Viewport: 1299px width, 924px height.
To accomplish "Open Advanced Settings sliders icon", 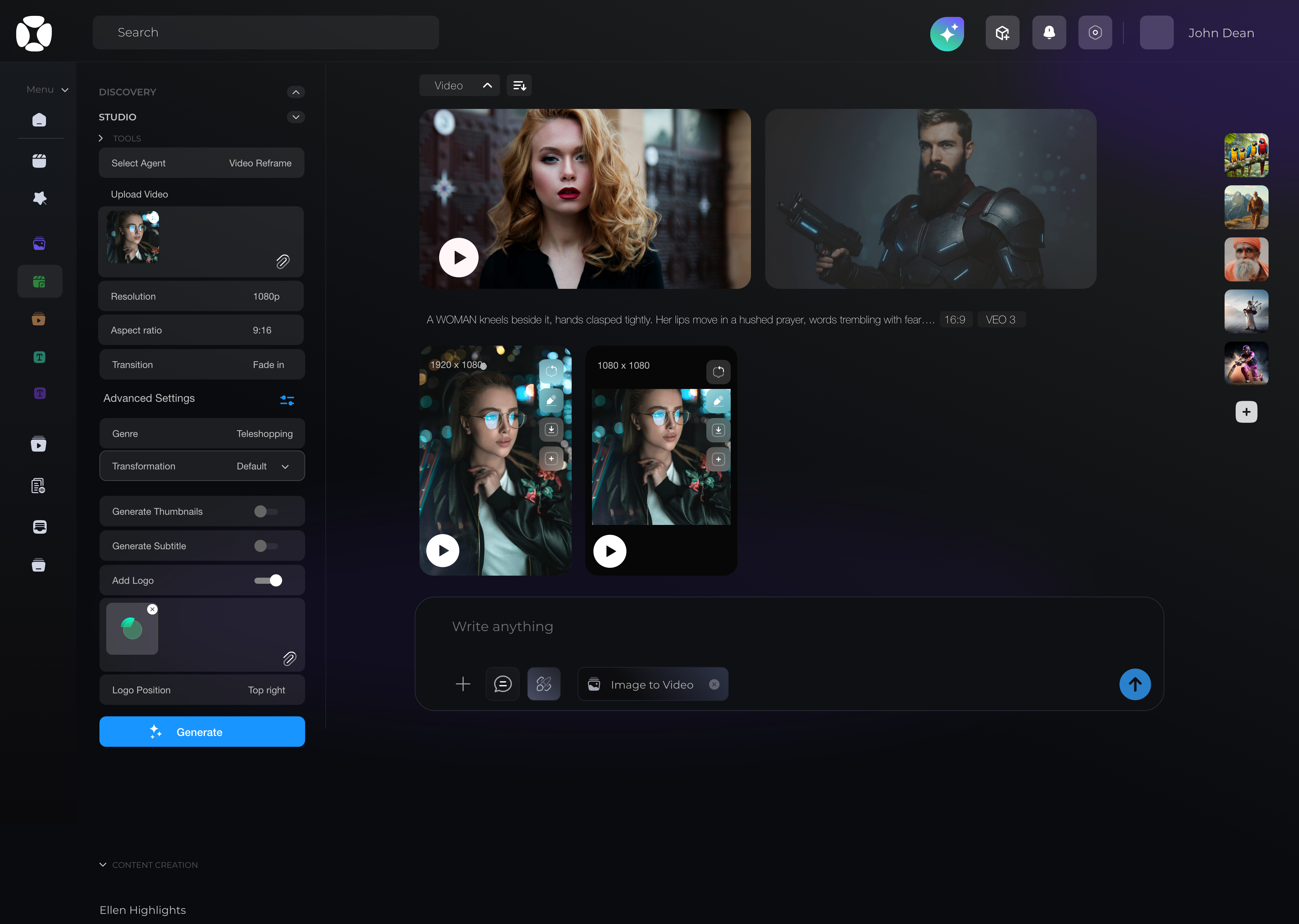I will [x=287, y=400].
